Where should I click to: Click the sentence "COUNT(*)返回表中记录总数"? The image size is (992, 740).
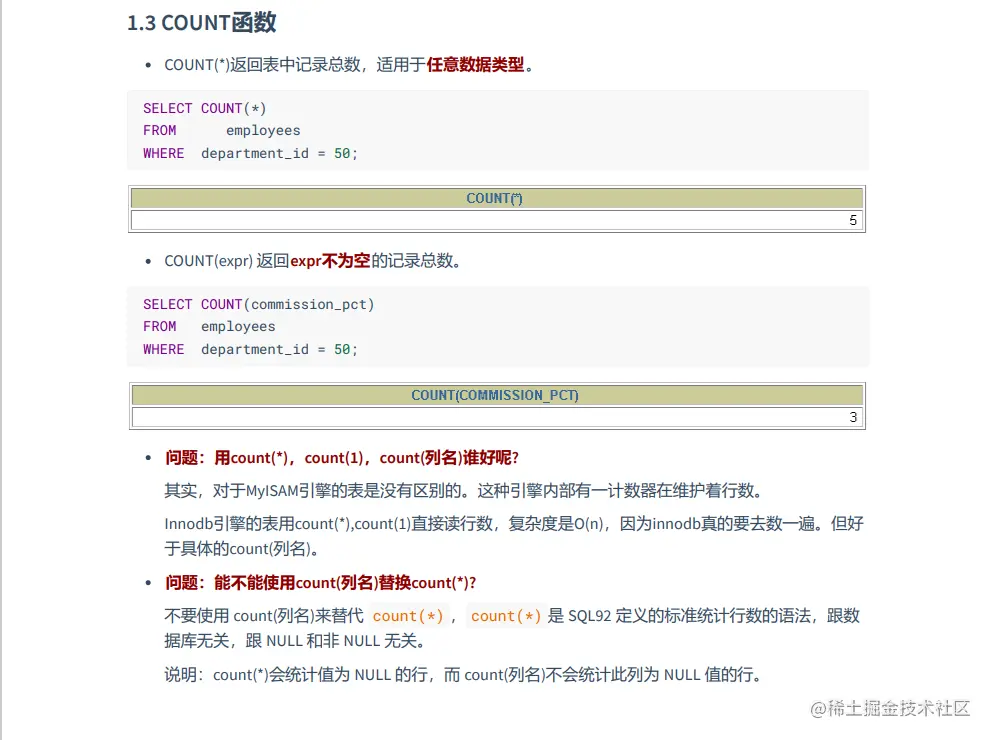tap(263, 65)
